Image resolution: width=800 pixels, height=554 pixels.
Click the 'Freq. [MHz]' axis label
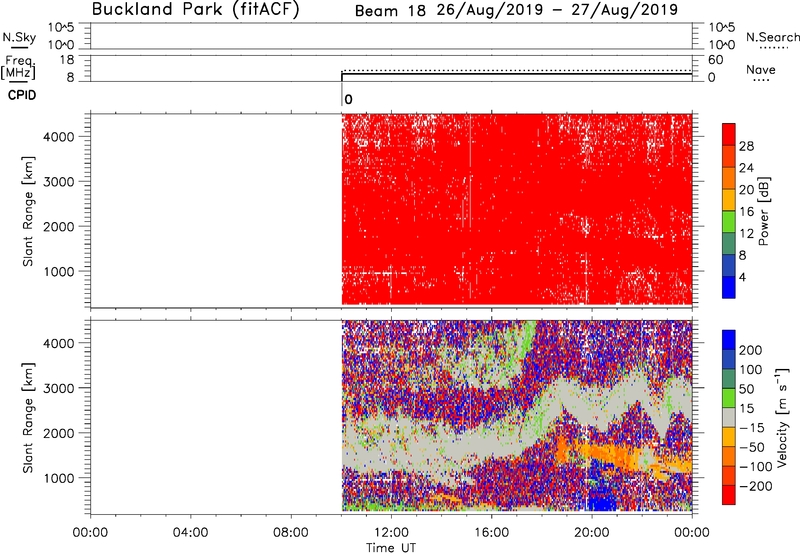(x=18, y=67)
